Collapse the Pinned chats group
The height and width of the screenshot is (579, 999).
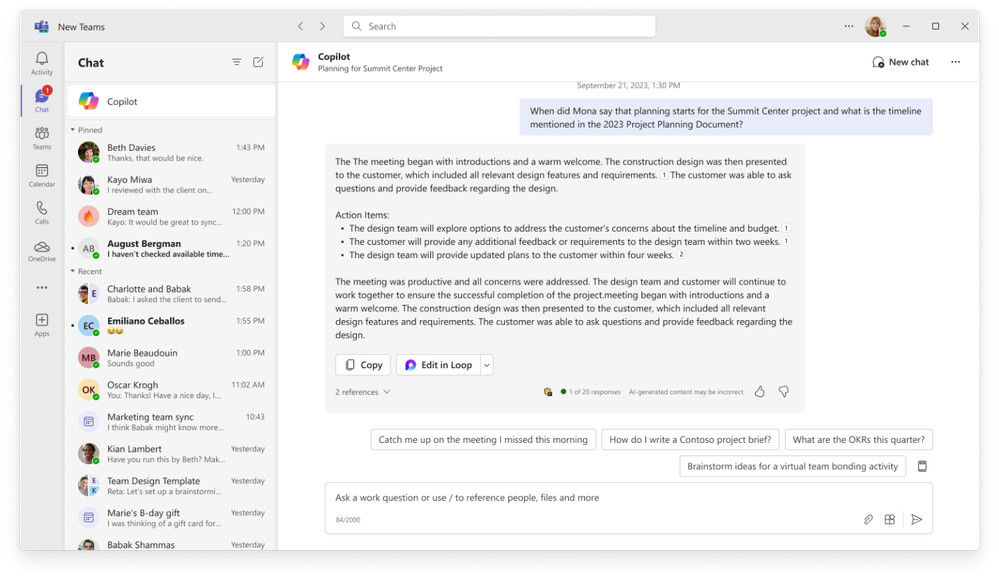pos(73,130)
